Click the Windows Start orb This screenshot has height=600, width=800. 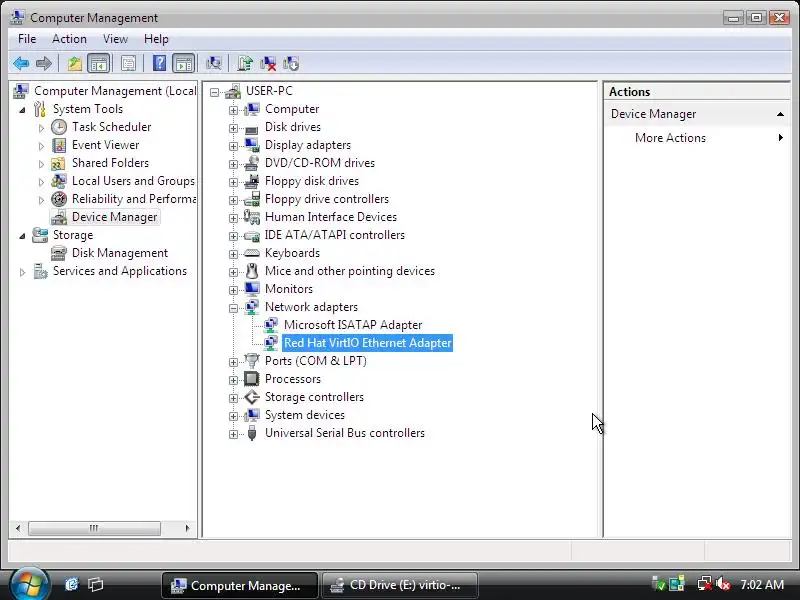[30, 584]
